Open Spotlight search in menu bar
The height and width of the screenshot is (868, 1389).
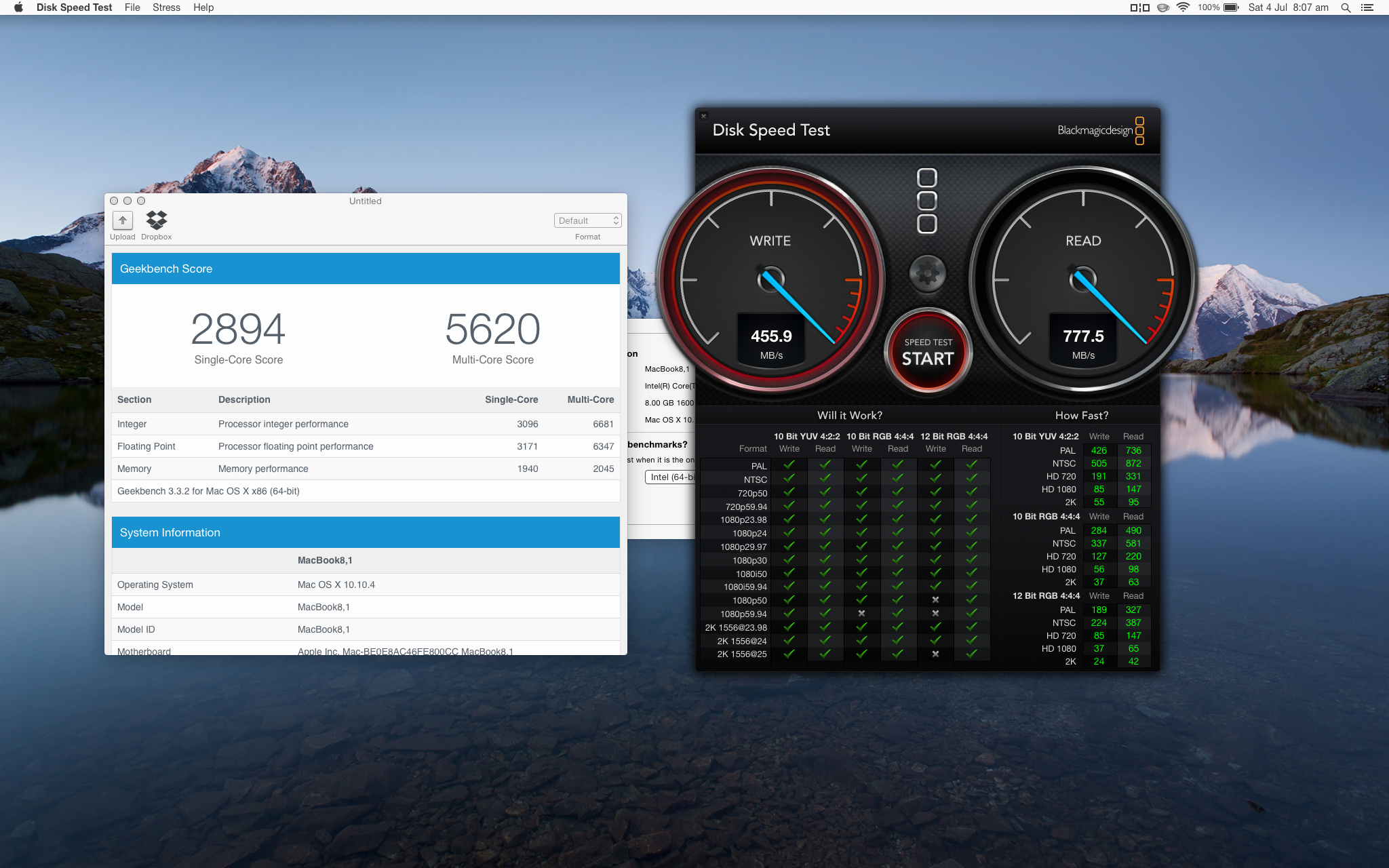click(x=1346, y=7)
